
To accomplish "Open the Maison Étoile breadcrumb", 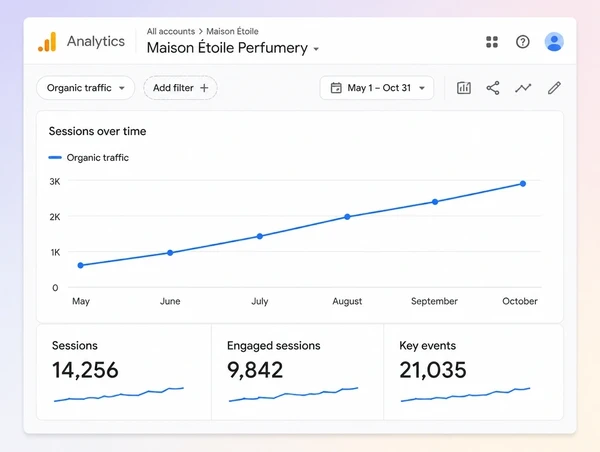I will pyautogui.click(x=232, y=31).
